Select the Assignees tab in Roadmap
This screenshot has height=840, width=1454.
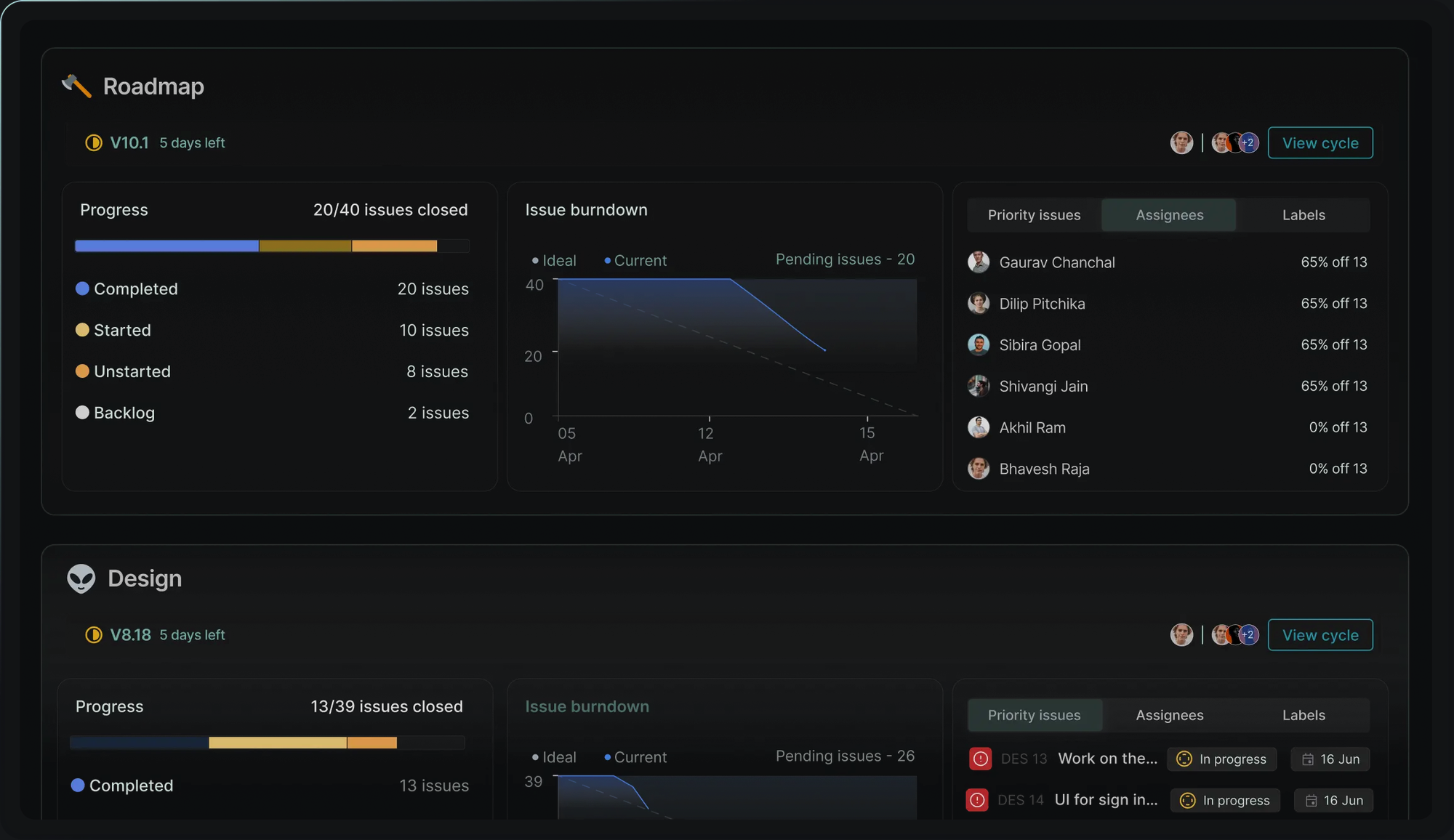[x=1169, y=215]
